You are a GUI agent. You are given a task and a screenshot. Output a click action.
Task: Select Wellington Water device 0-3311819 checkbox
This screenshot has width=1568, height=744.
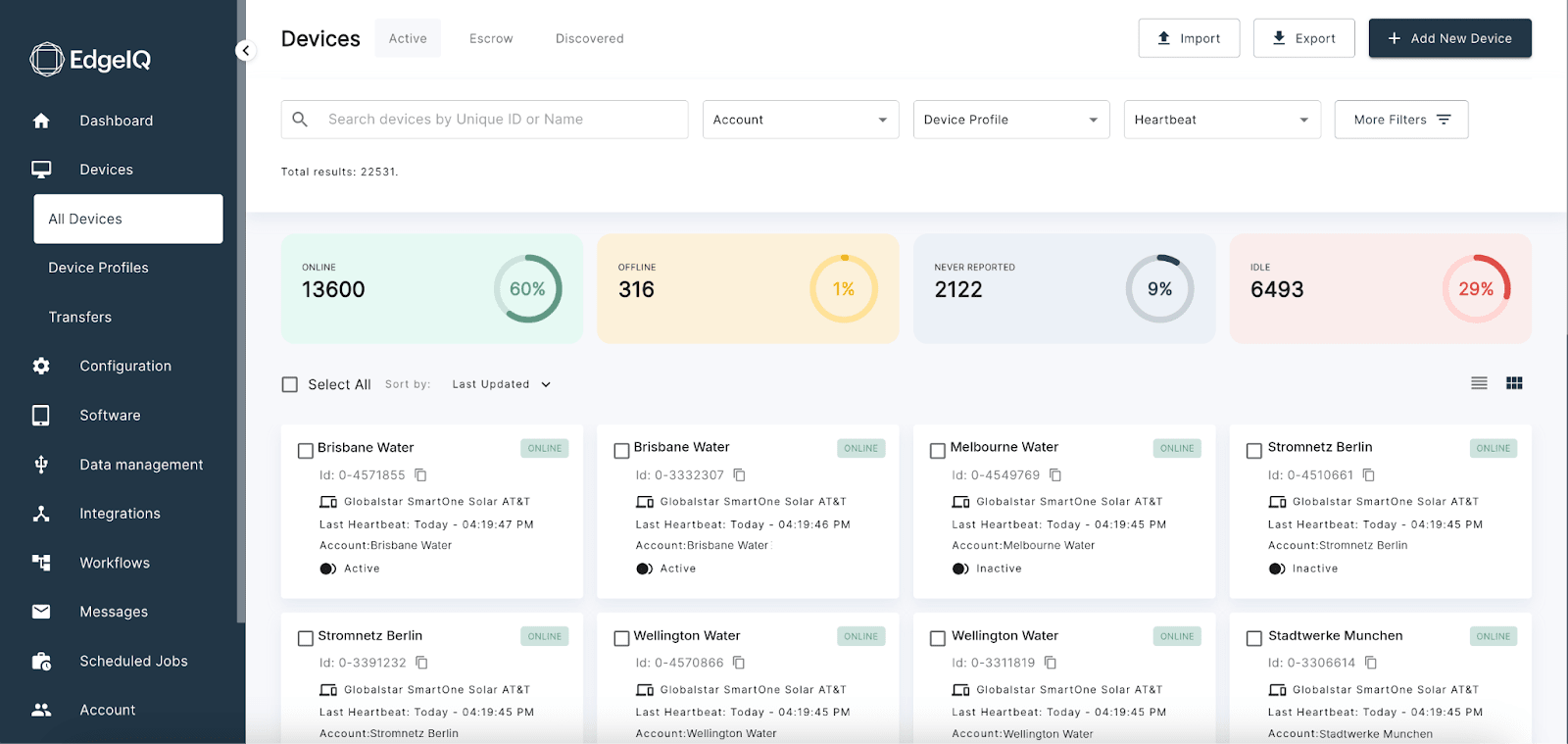coord(938,638)
